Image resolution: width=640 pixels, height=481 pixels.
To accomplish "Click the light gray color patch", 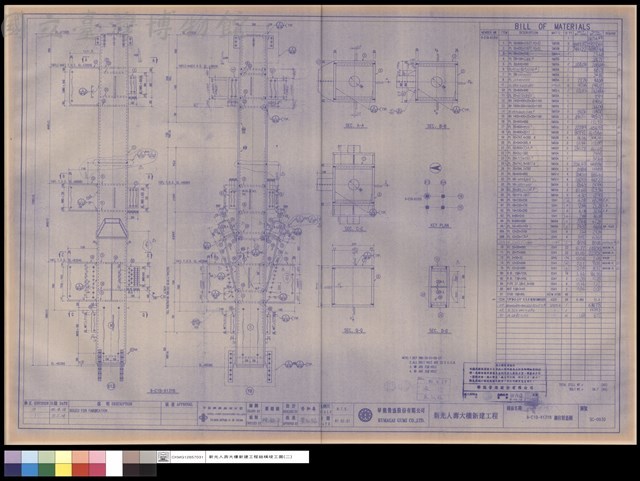I will click(148, 457).
